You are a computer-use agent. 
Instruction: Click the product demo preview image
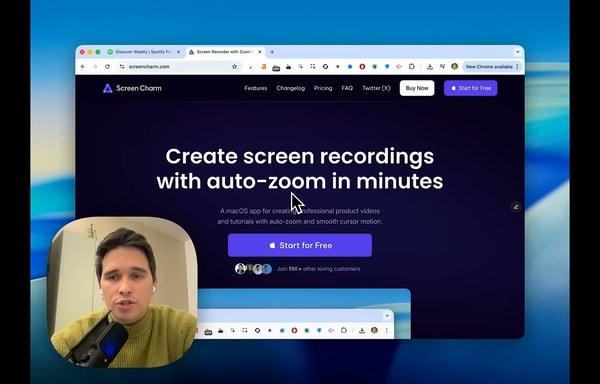[304, 314]
